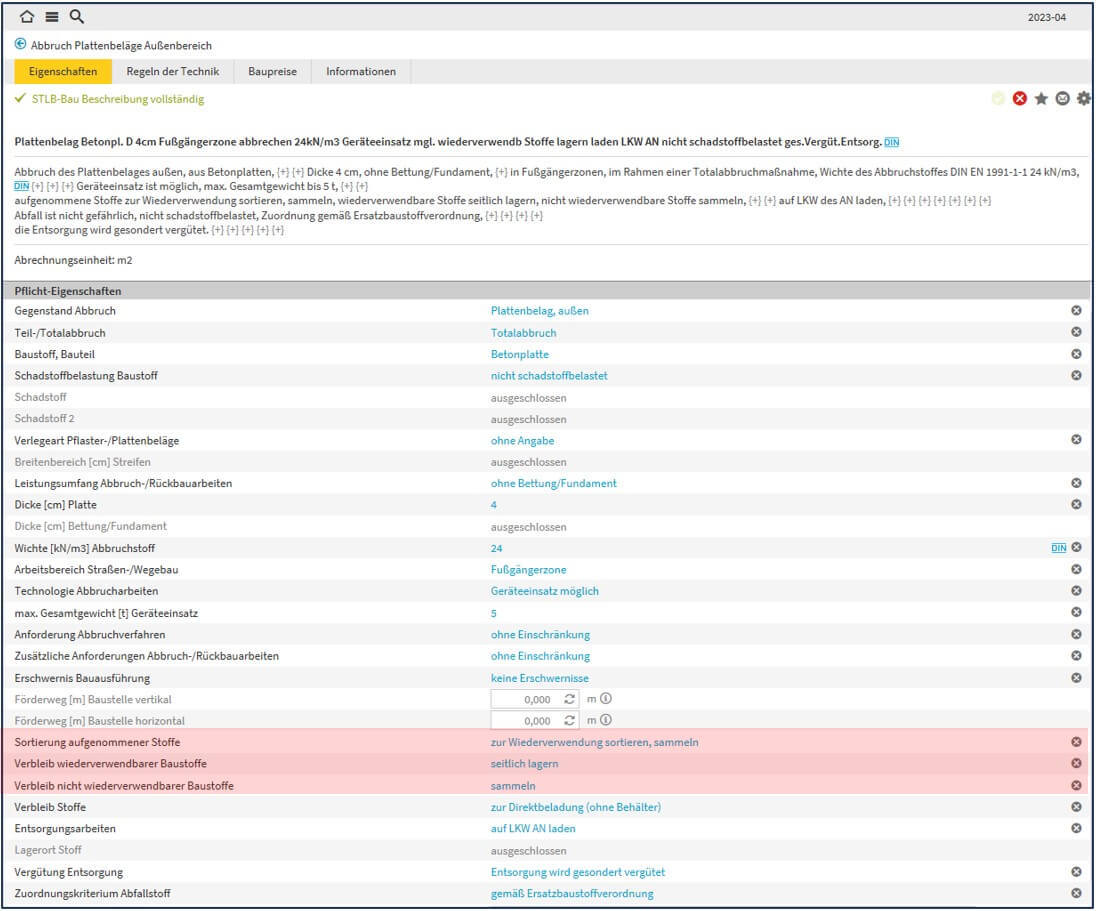Viewport: 1096px width, 911px height.
Task: Clear Sortierung aufgenommener Stoffe value
Action: (x=1076, y=742)
